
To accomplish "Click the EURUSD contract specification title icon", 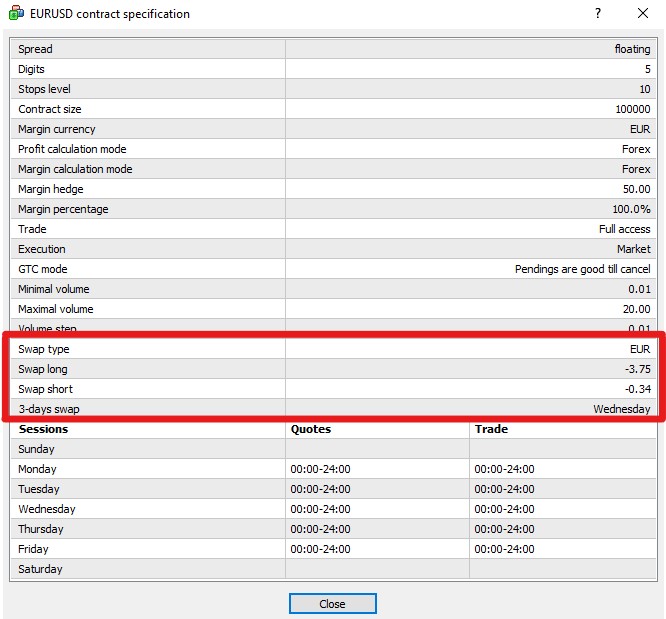I will 15,14.
